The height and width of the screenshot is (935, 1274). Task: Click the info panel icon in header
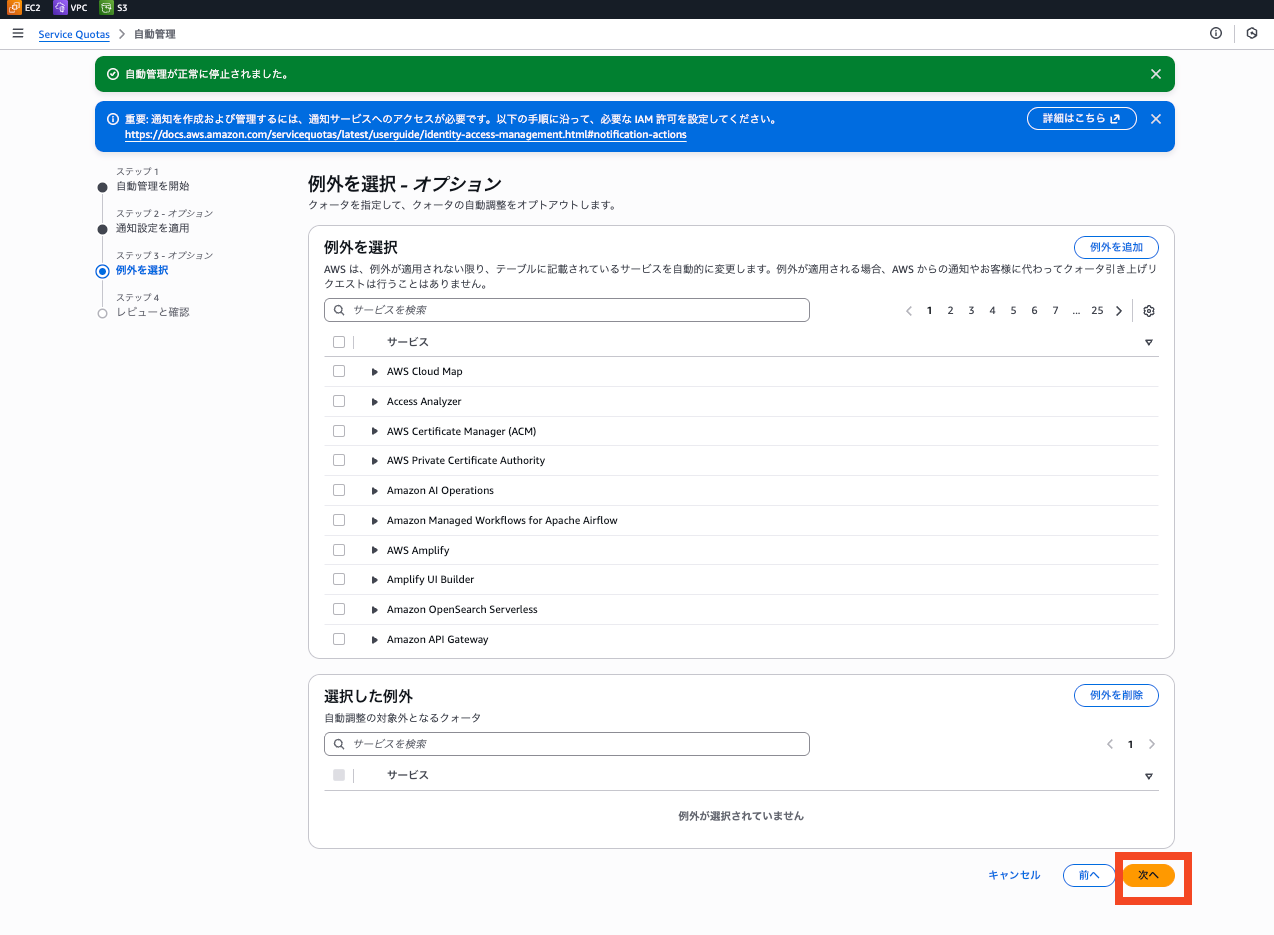1216,34
